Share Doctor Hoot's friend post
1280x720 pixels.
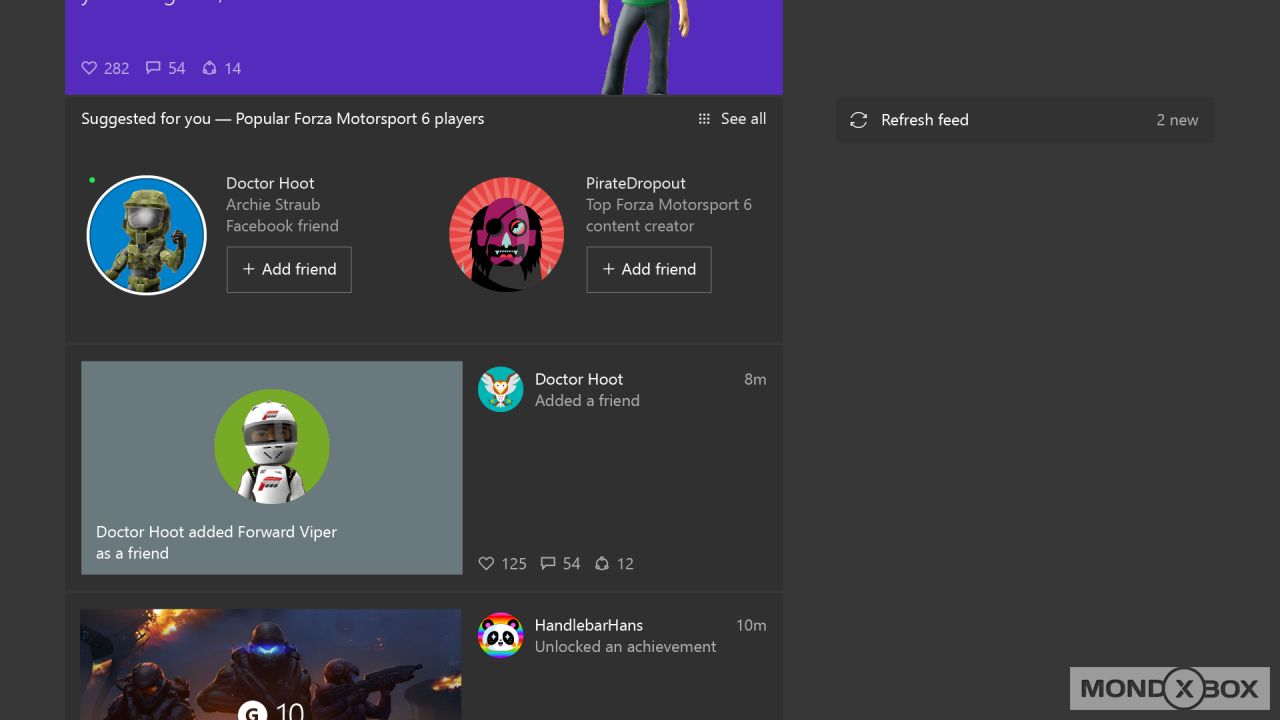601,563
